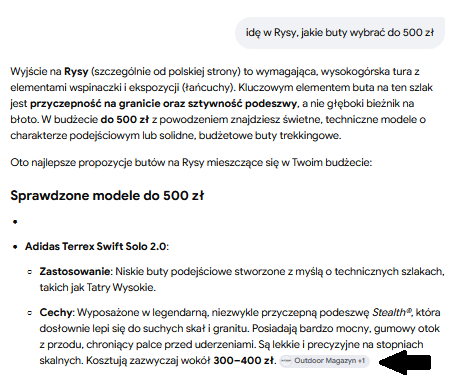Click the small Outdoor Magazyn source favicon
This screenshot has width=474, height=377.
click(286, 361)
